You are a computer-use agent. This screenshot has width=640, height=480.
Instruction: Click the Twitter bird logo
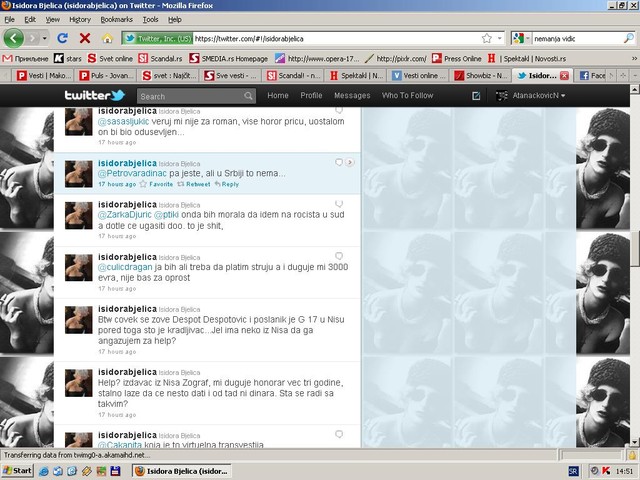click(93, 95)
